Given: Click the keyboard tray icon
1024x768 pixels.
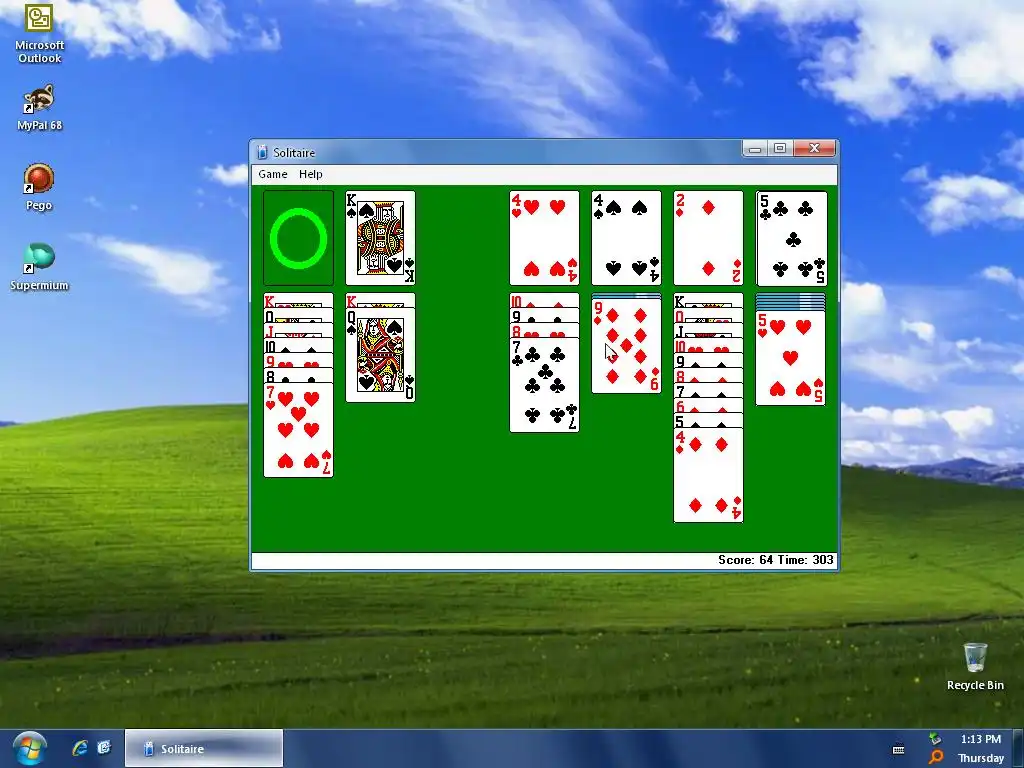Looking at the screenshot, I should pos(899,749).
